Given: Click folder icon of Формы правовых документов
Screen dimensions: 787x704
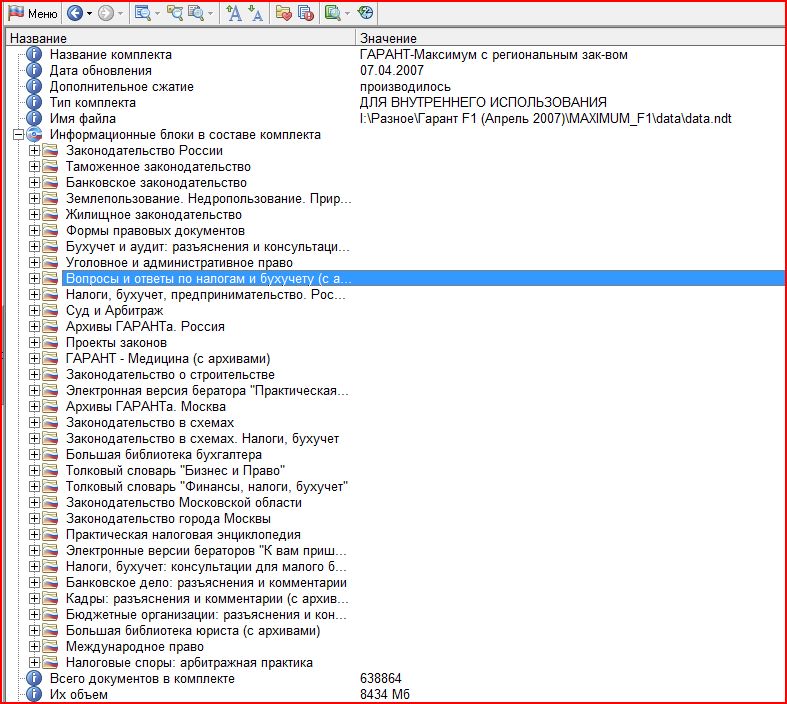Looking at the screenshot, I should [x=50, y=231].
